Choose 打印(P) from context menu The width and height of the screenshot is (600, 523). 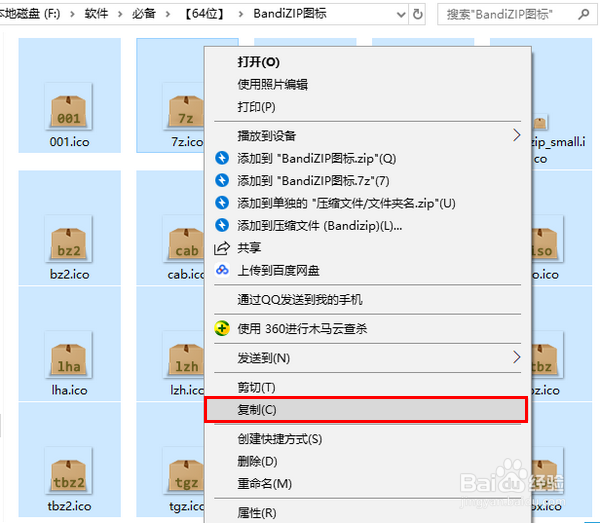pos(368,107)
